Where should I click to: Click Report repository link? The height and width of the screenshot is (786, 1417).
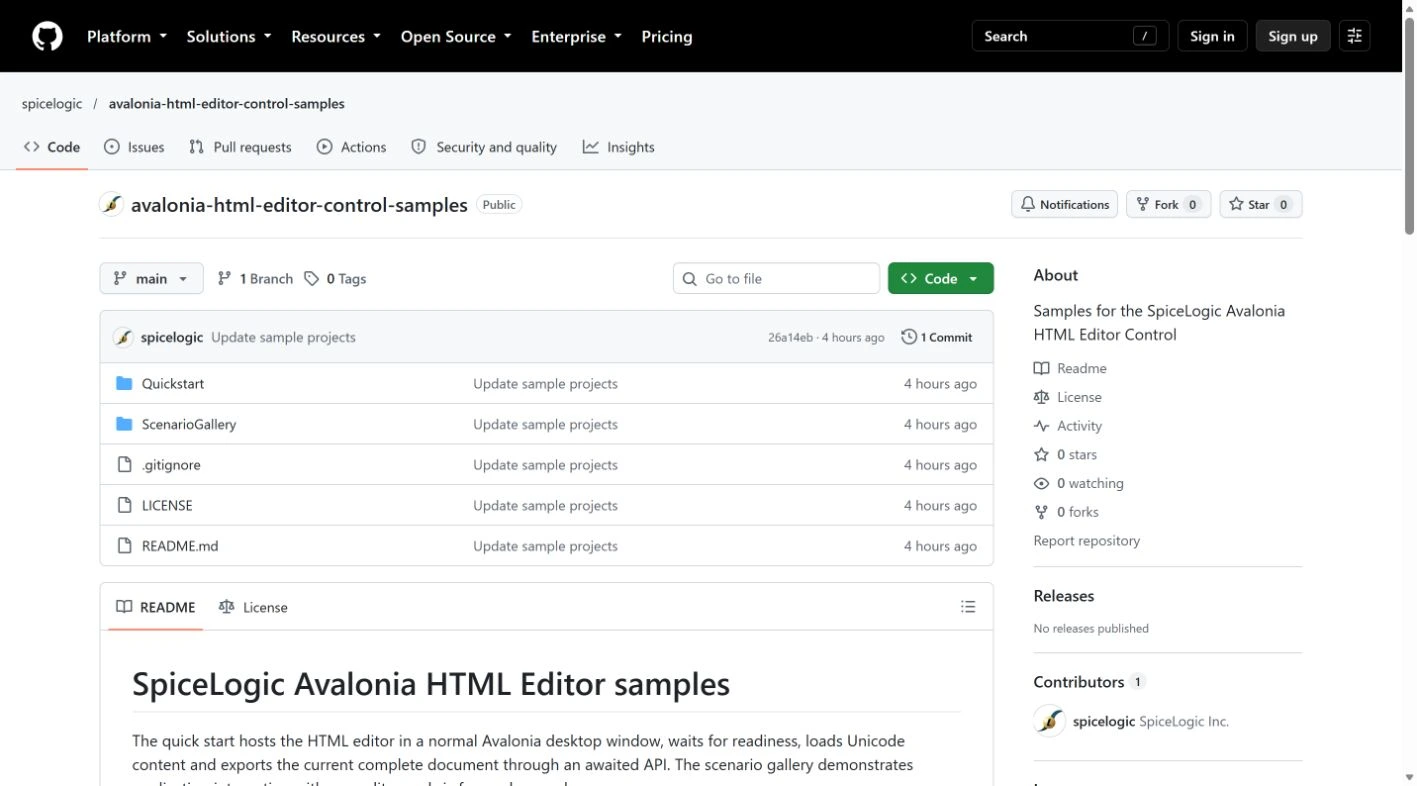click(x=1086, y=541)
